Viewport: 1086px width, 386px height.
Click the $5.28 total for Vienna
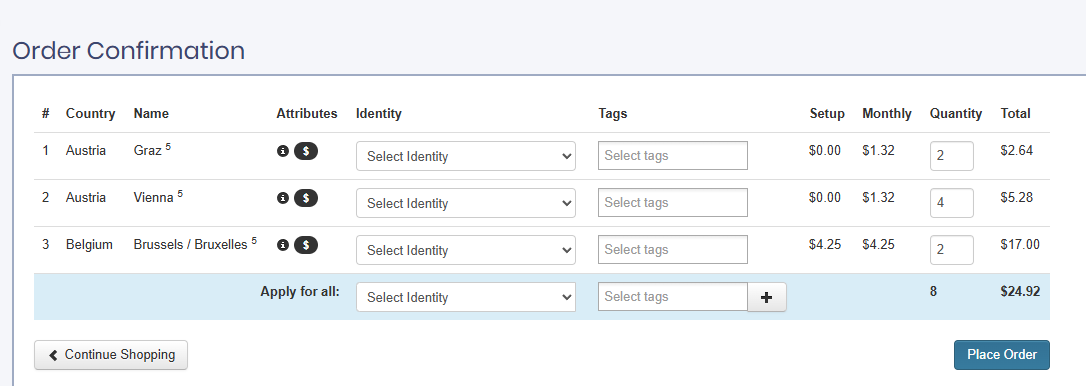tap(1017, 198)
